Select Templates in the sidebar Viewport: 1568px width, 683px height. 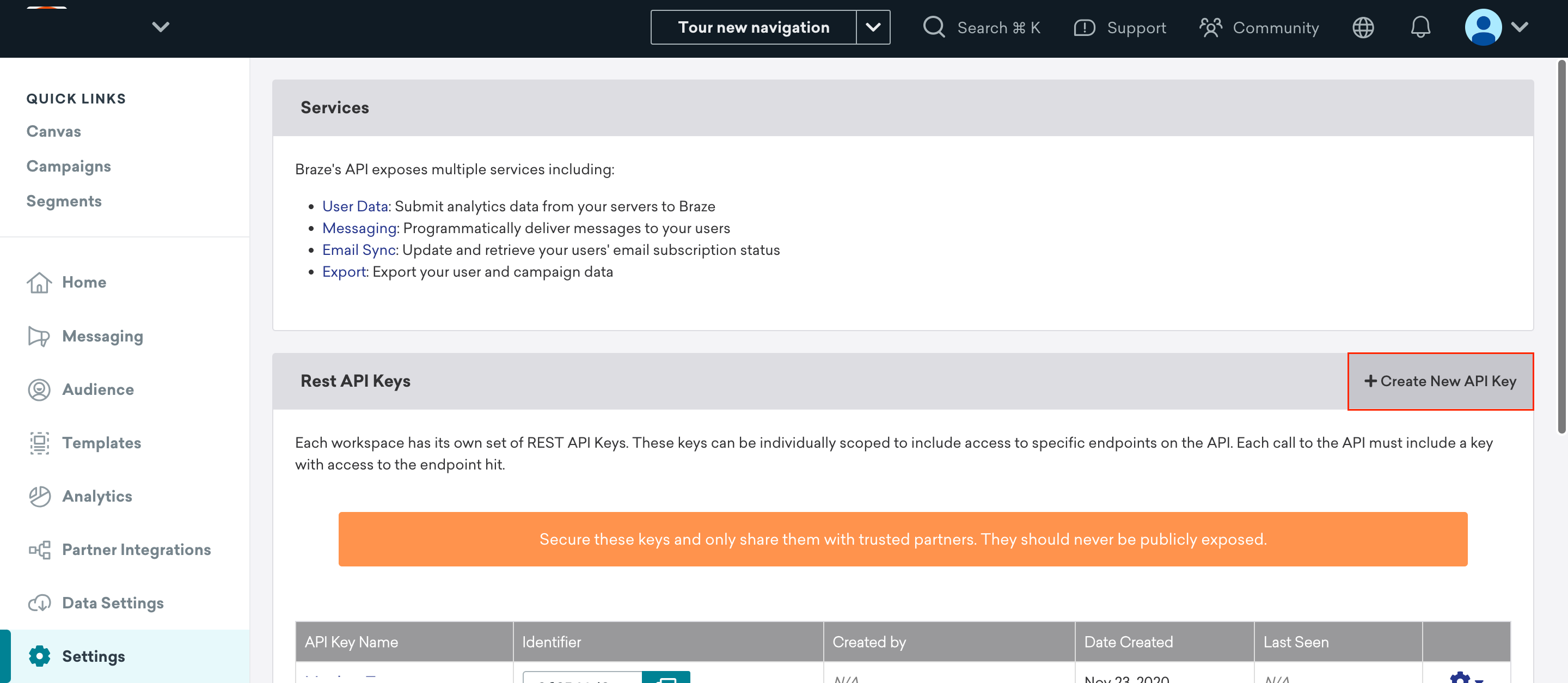101,443
